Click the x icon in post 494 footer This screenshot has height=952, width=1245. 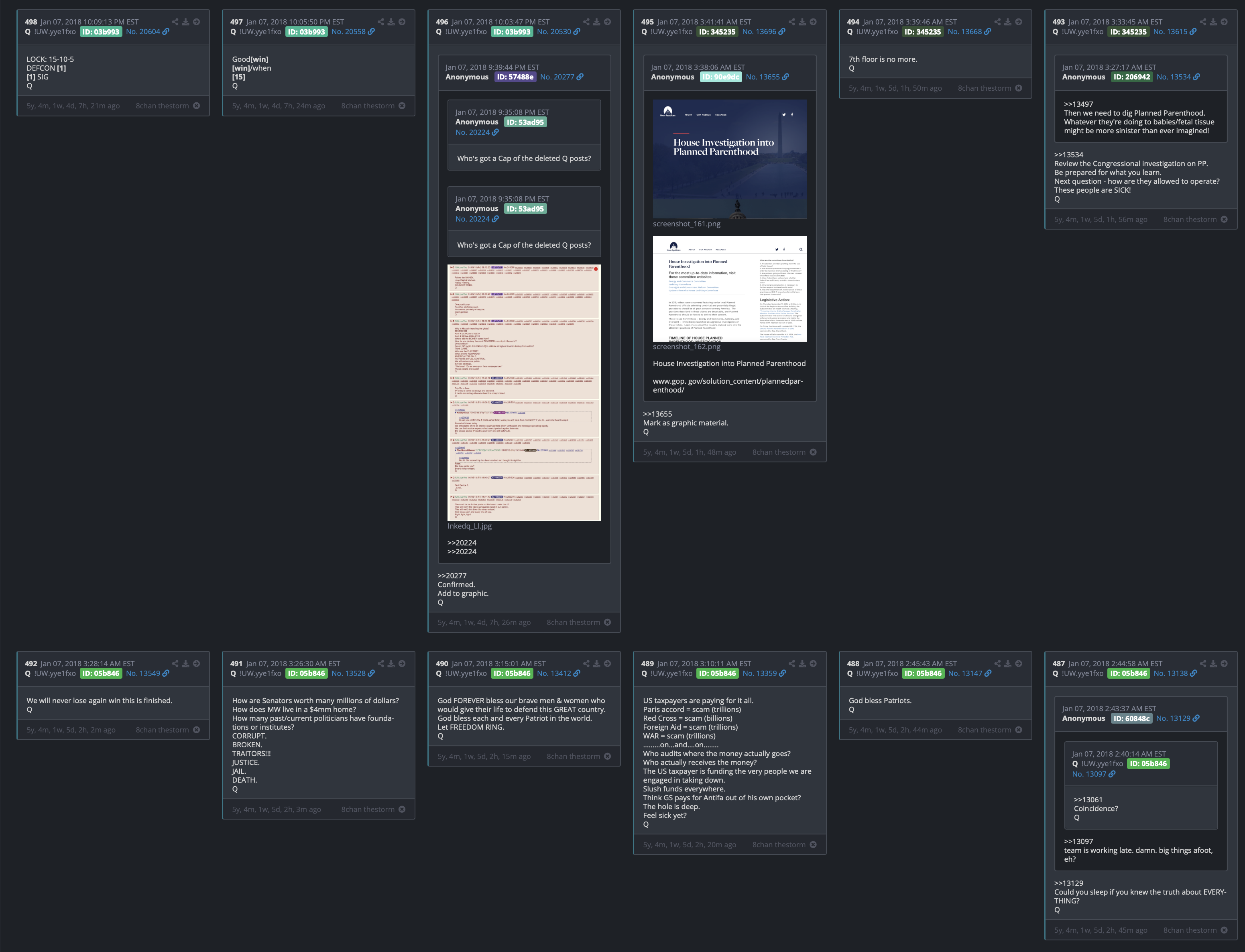[1018, 88]
